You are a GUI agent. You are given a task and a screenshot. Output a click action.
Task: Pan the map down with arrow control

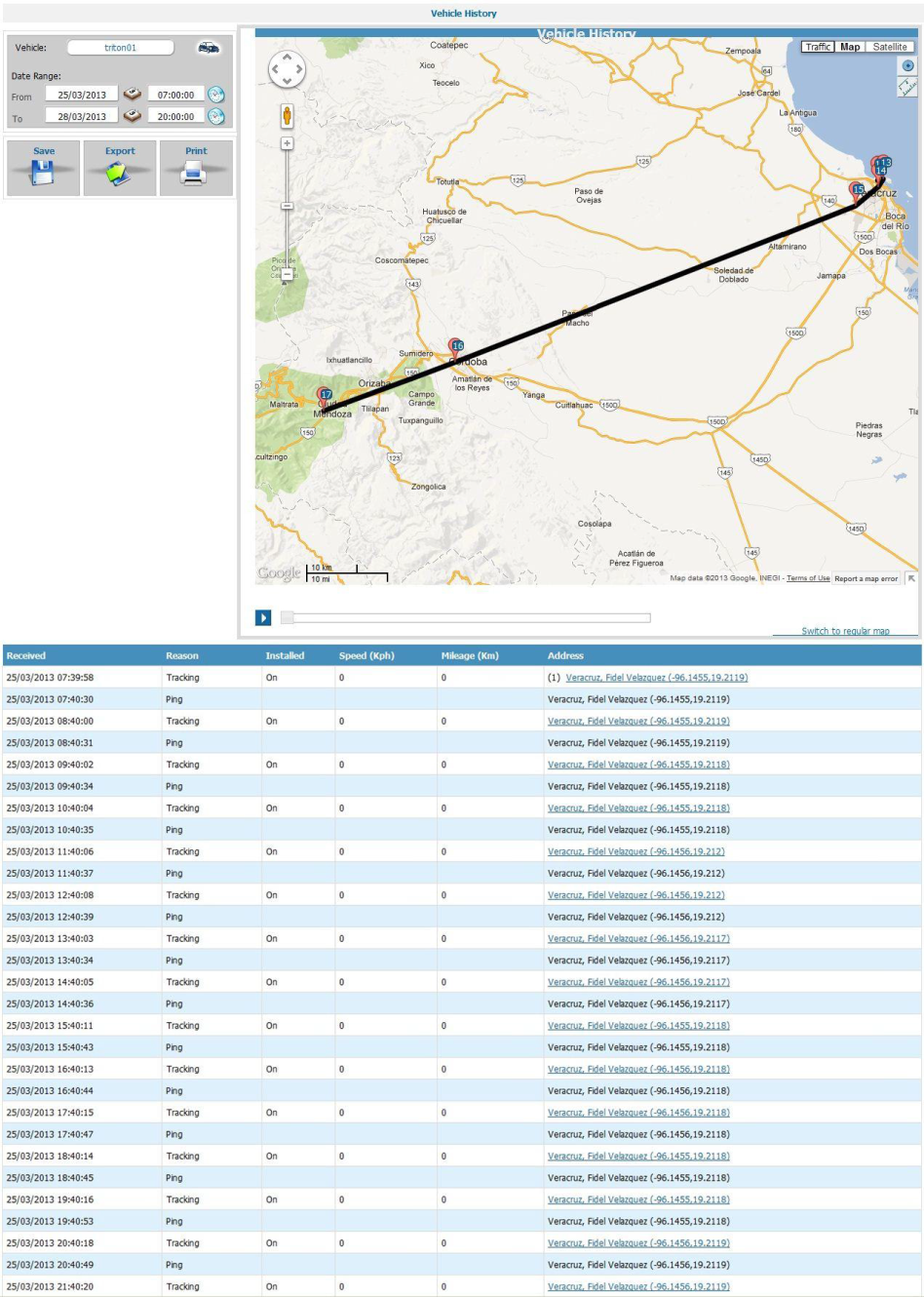click(x=287, y=81)
